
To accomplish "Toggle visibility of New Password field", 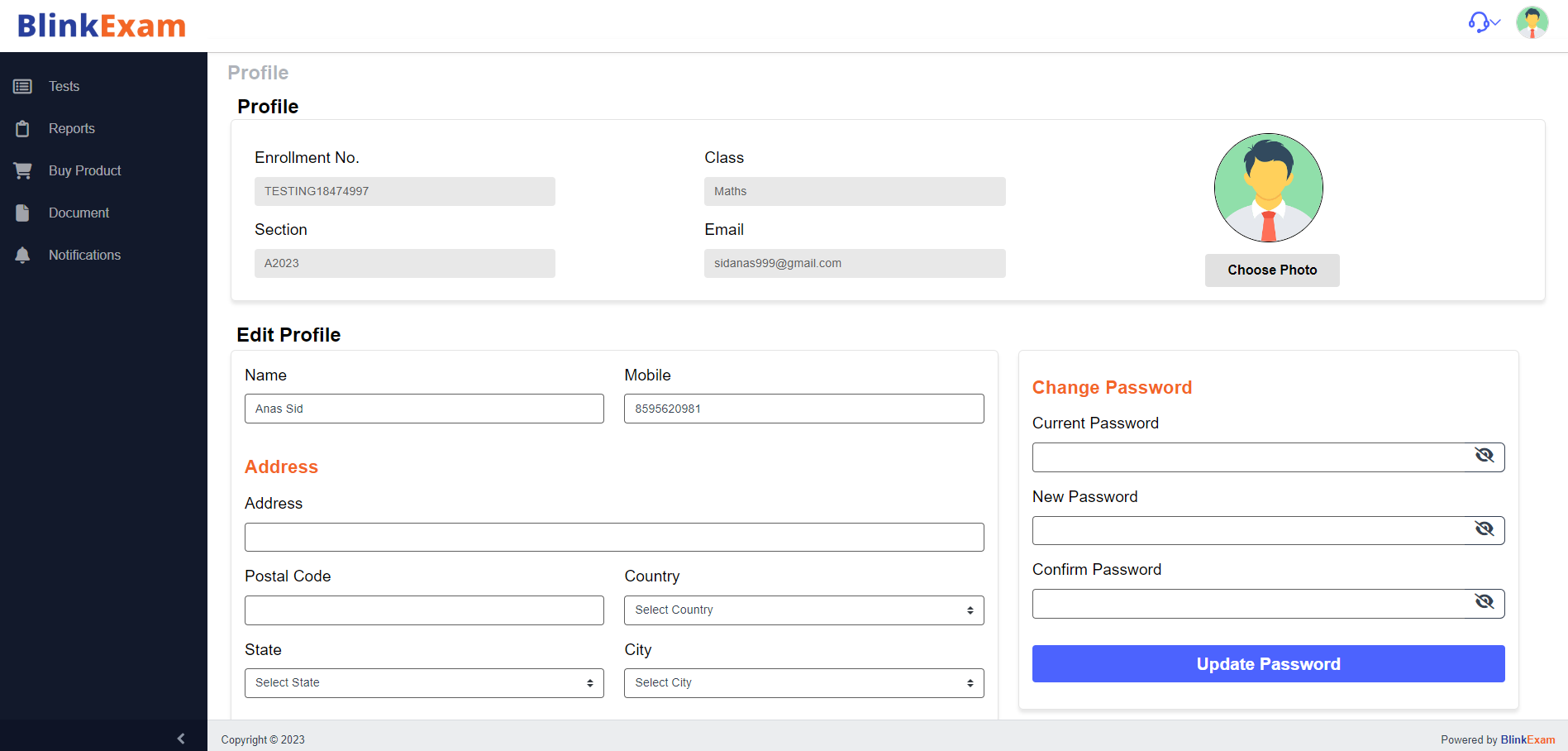I will point(1485,529).
